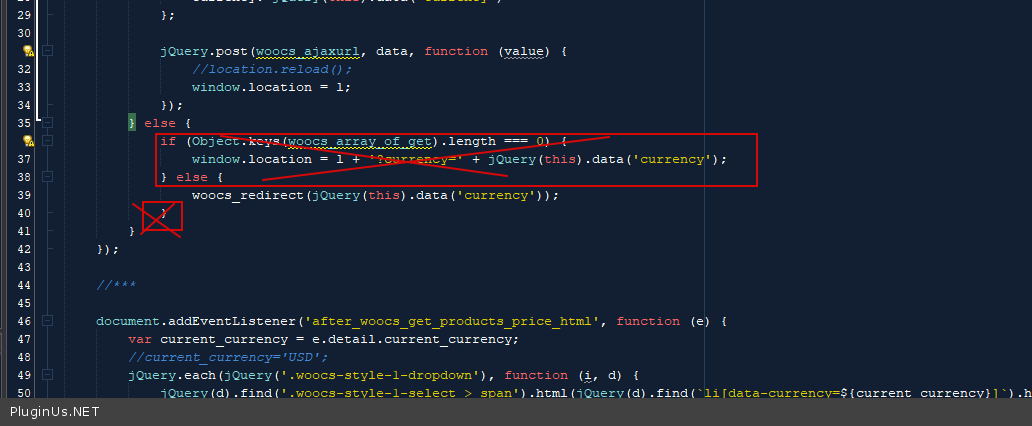
Task: Click the //*** comment line
Action: pyautogui.click(x=116, y=285)
